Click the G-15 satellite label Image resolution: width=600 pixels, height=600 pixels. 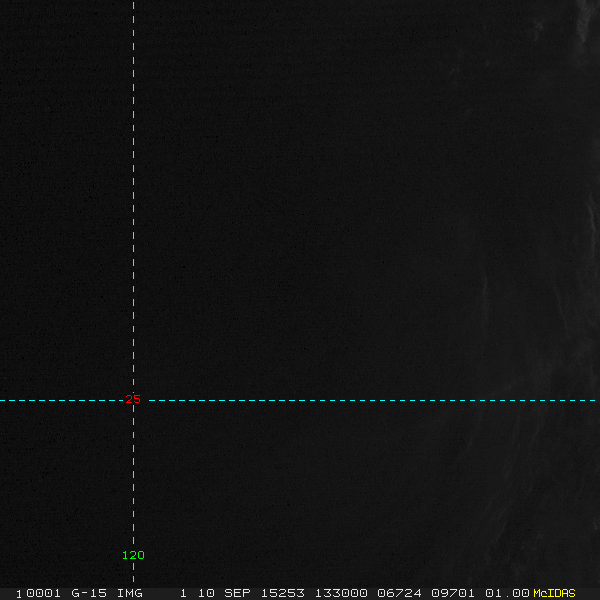pyautogui.click(x=89, y=593)
